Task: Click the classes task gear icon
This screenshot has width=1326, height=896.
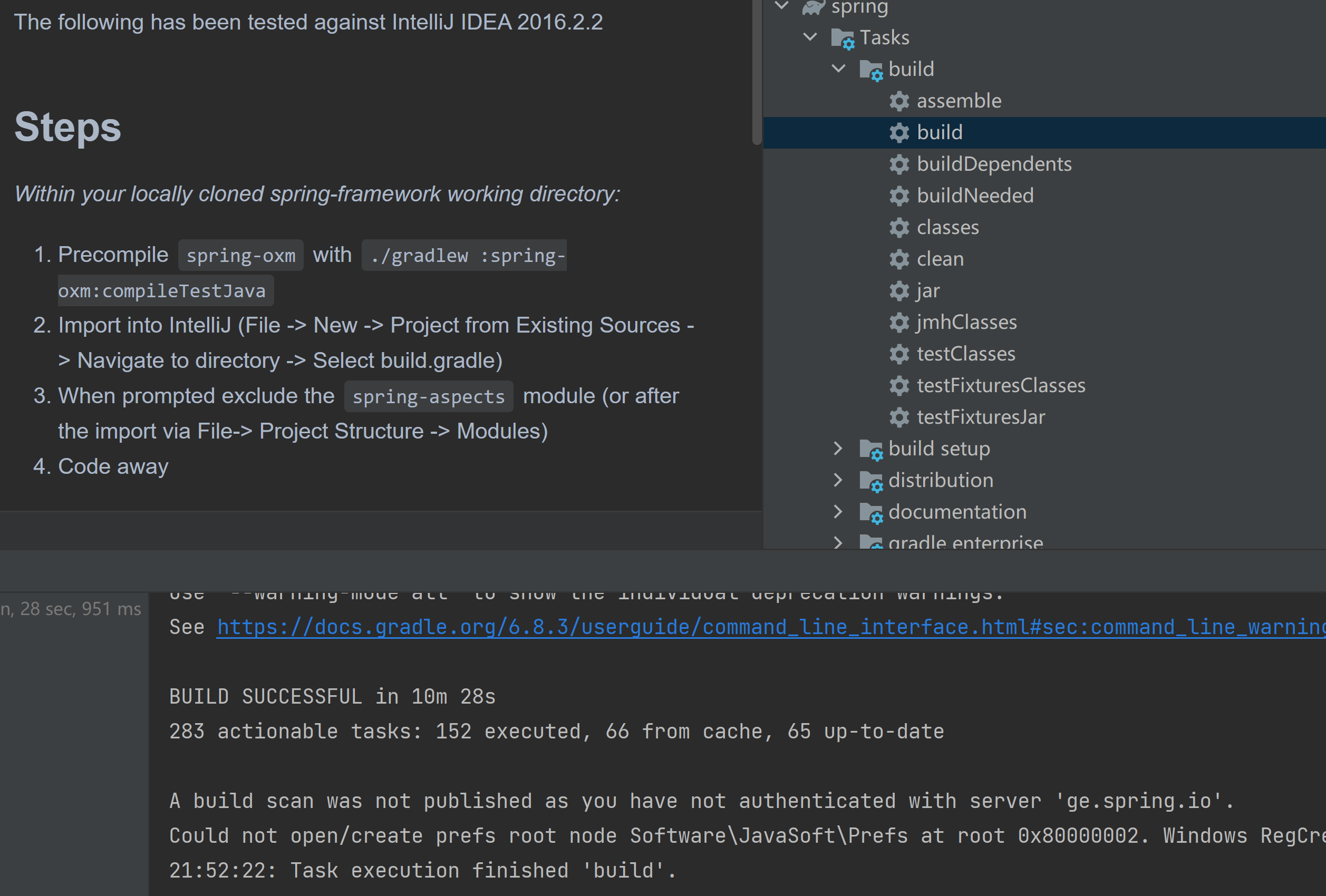Action: point(899,228)
